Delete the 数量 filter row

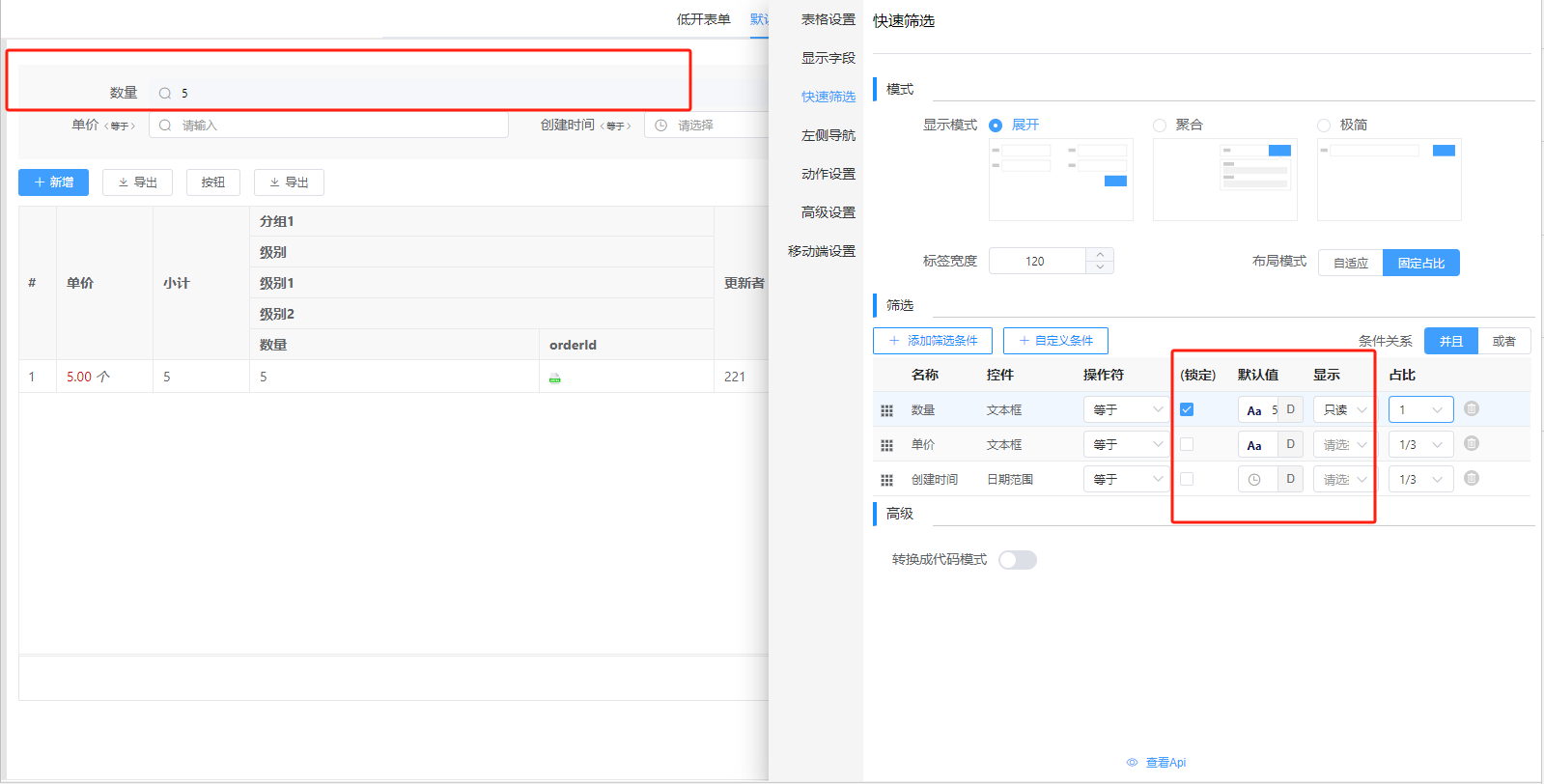[1471, 409]
